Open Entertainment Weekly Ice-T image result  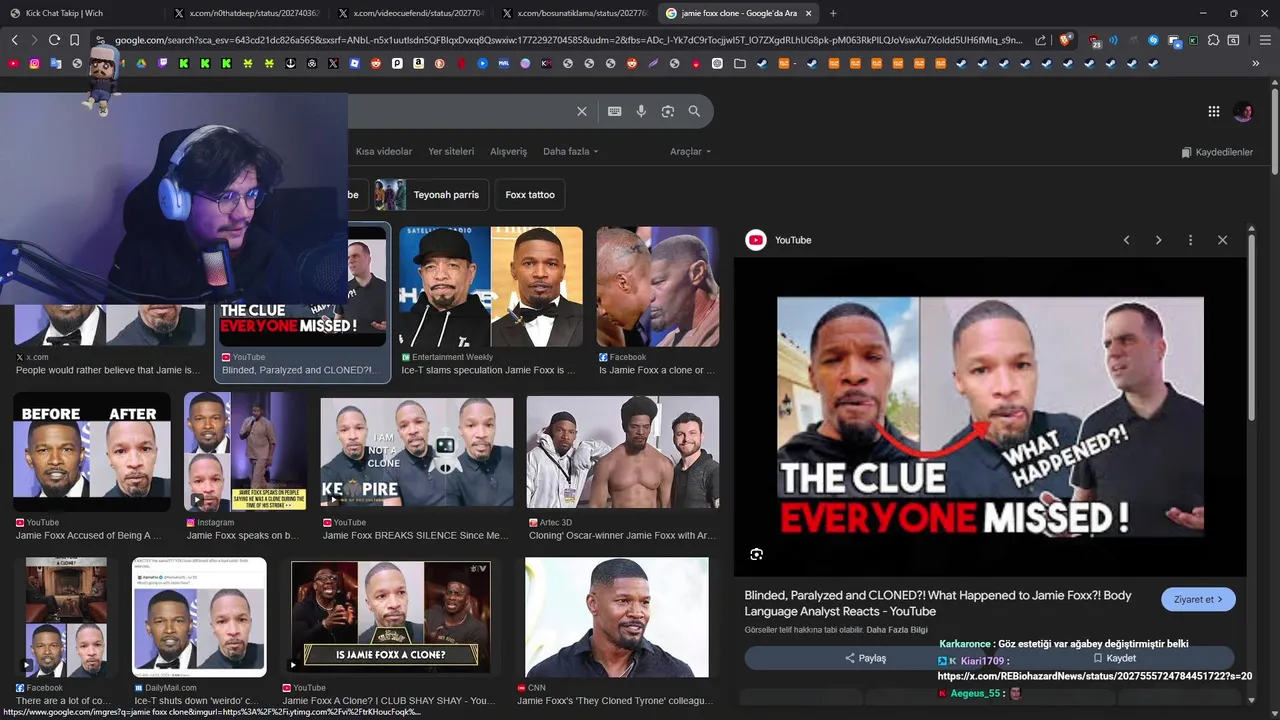[490, 287]
